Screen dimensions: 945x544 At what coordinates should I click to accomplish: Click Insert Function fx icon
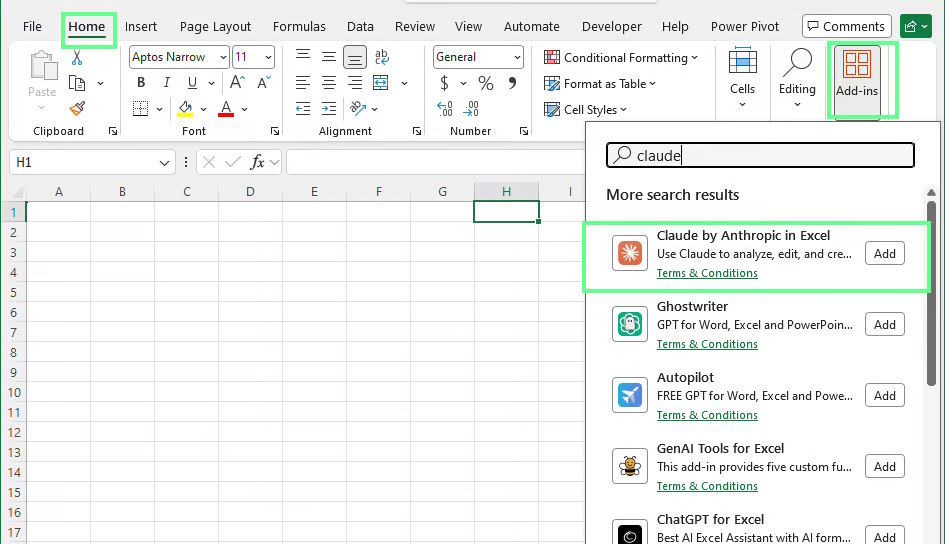tap(258, 162)
